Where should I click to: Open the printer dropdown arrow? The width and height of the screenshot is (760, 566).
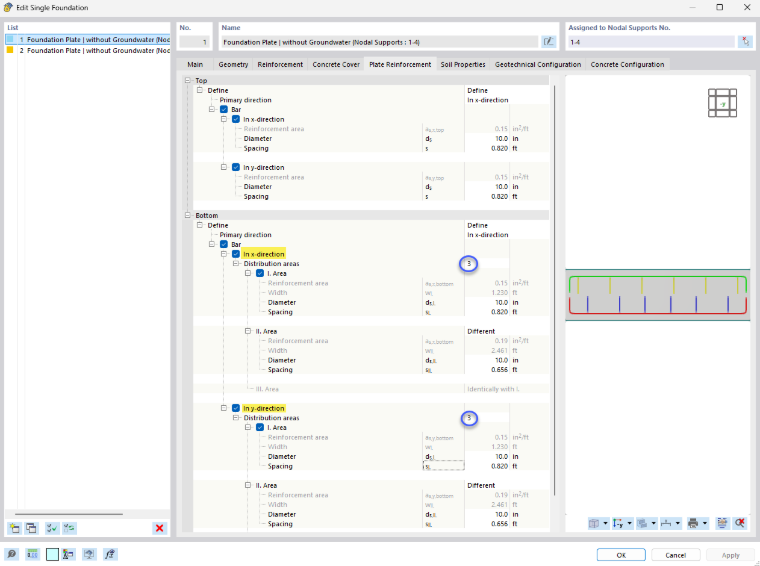coord(705,523)
